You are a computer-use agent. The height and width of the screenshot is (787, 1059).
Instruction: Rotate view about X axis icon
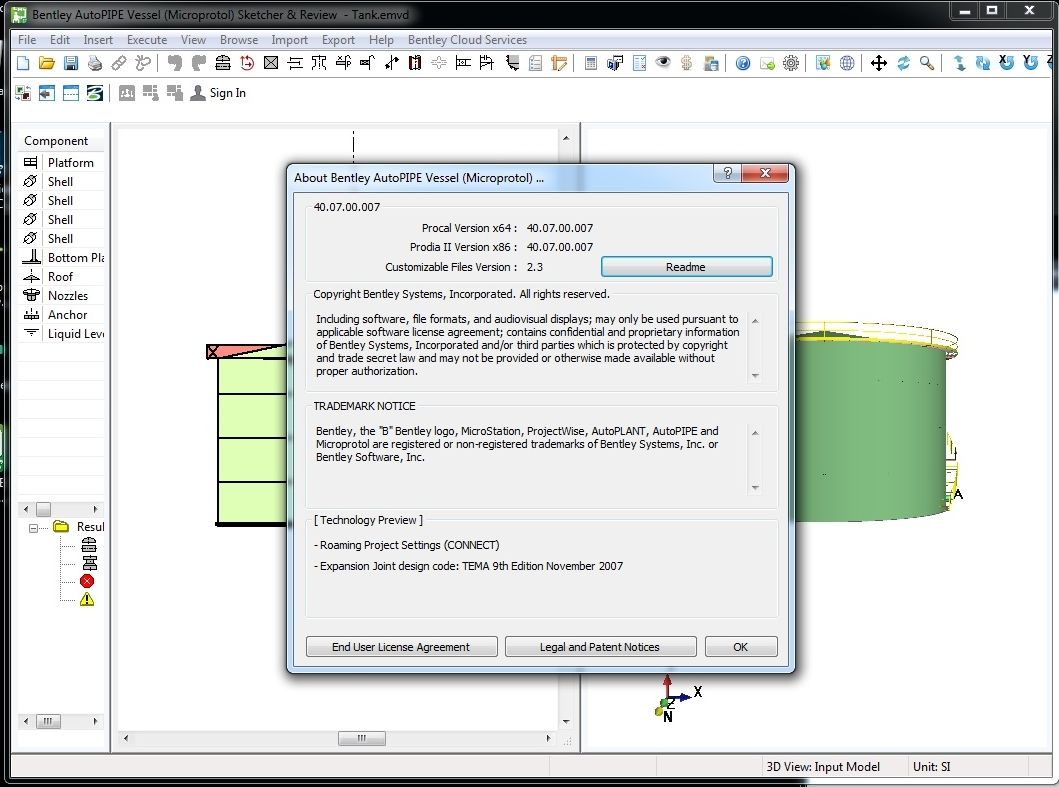click(1006, 63)
